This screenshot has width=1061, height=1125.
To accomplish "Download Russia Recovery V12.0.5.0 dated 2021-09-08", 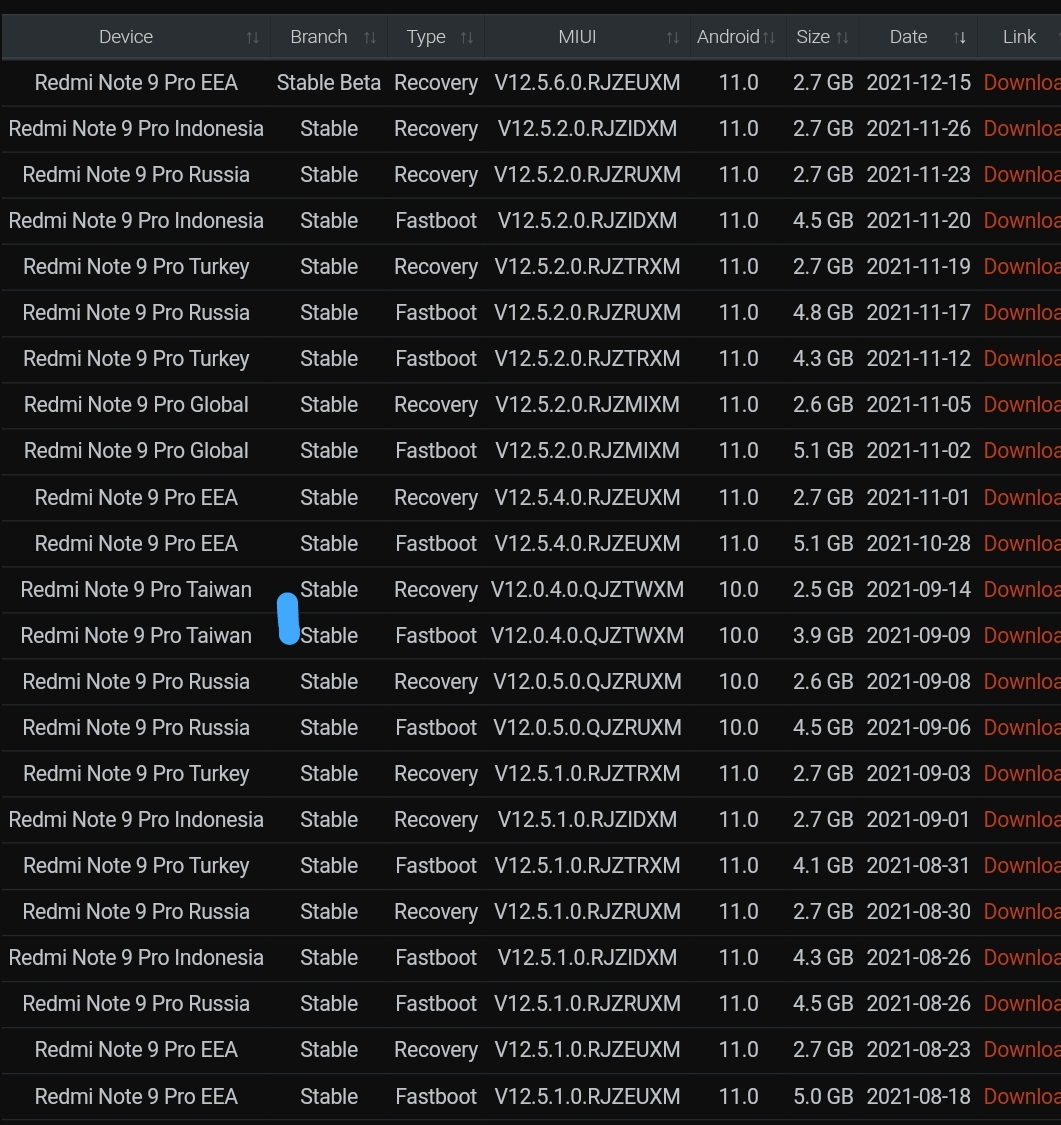I will (x=1022, y=681).
